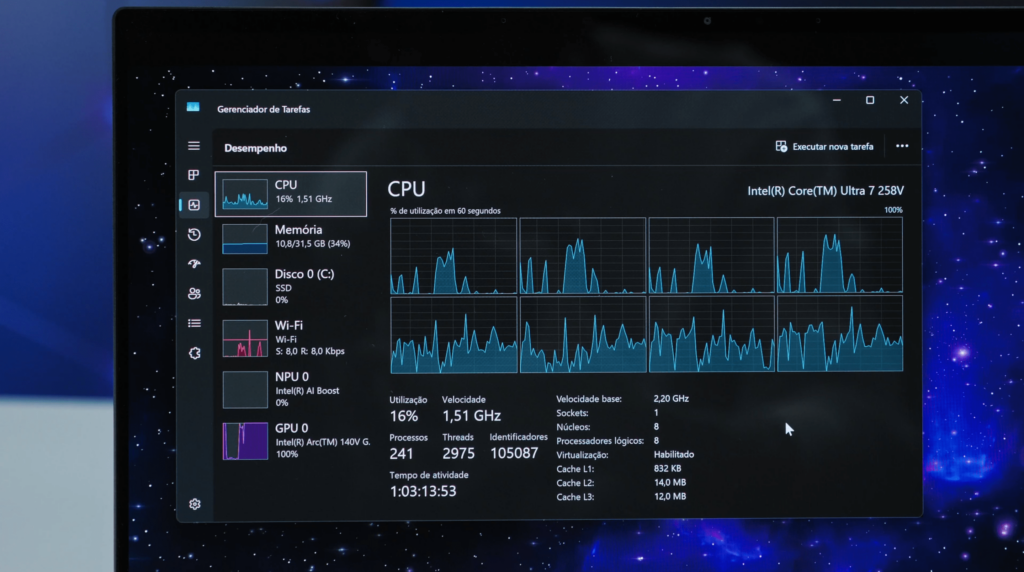Screen dimensions: 1024x572
Task: Click the bottom-left logical processor graph
Action: 453,335
